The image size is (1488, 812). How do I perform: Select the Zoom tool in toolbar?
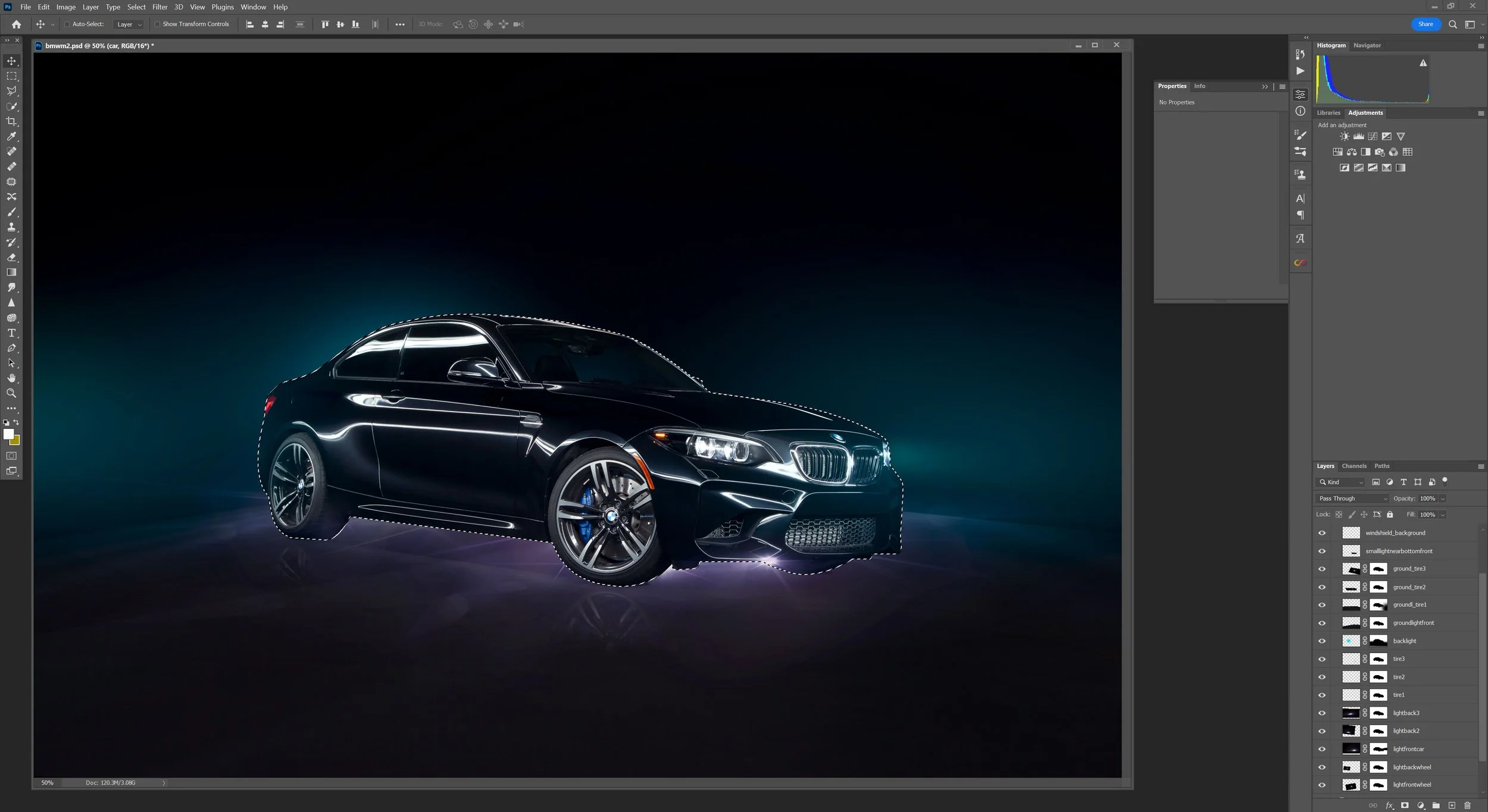[x=11, y=393]
